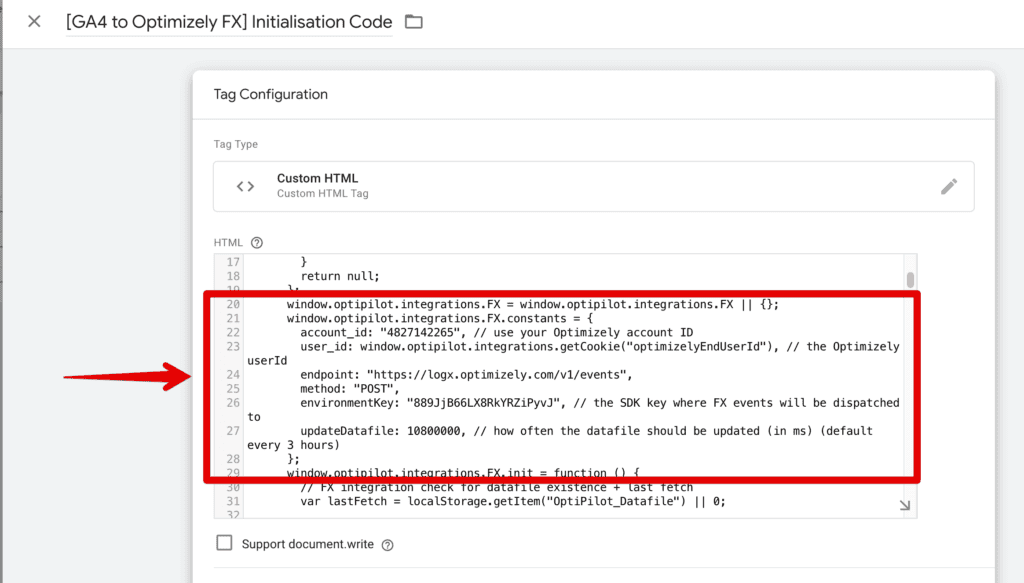This screenshot has height=583, width=1024.
Task: Close the tag editor with the X icon
Action: 34,21
